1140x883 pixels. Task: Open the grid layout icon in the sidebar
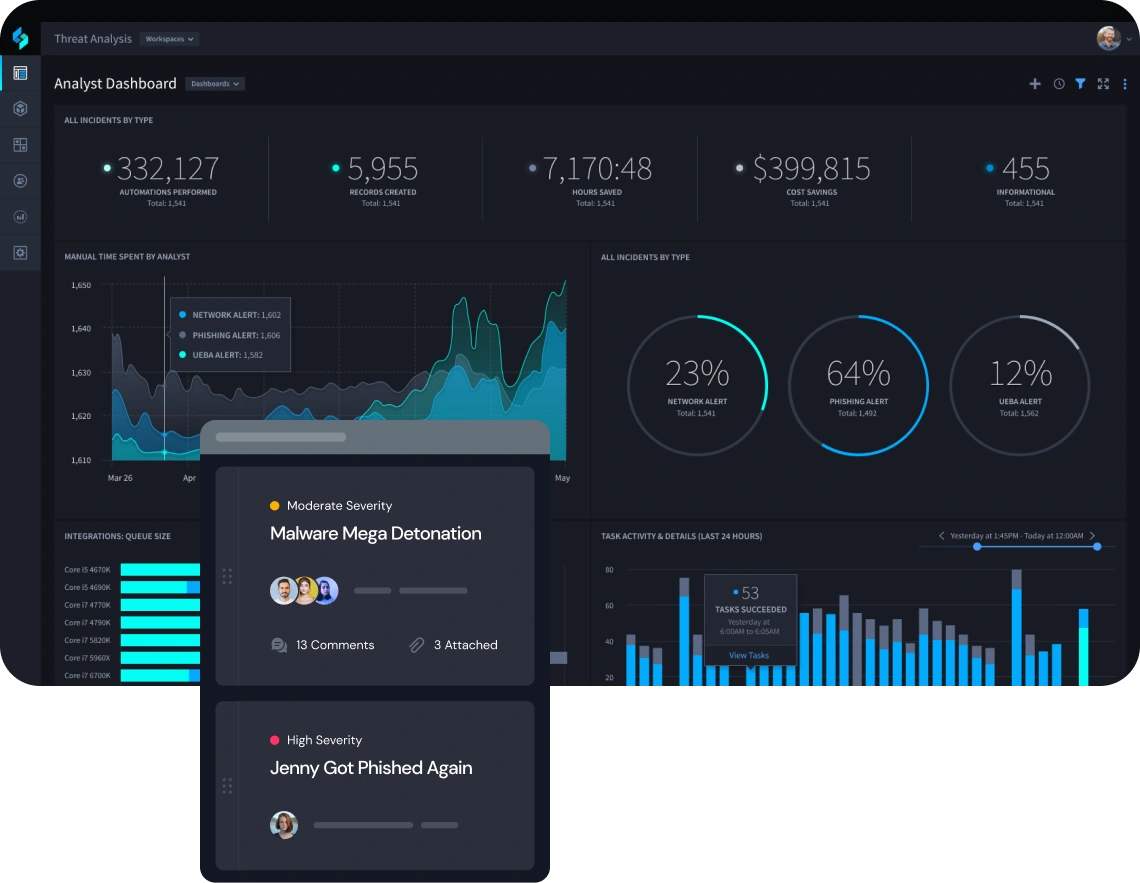coord(20,145)
